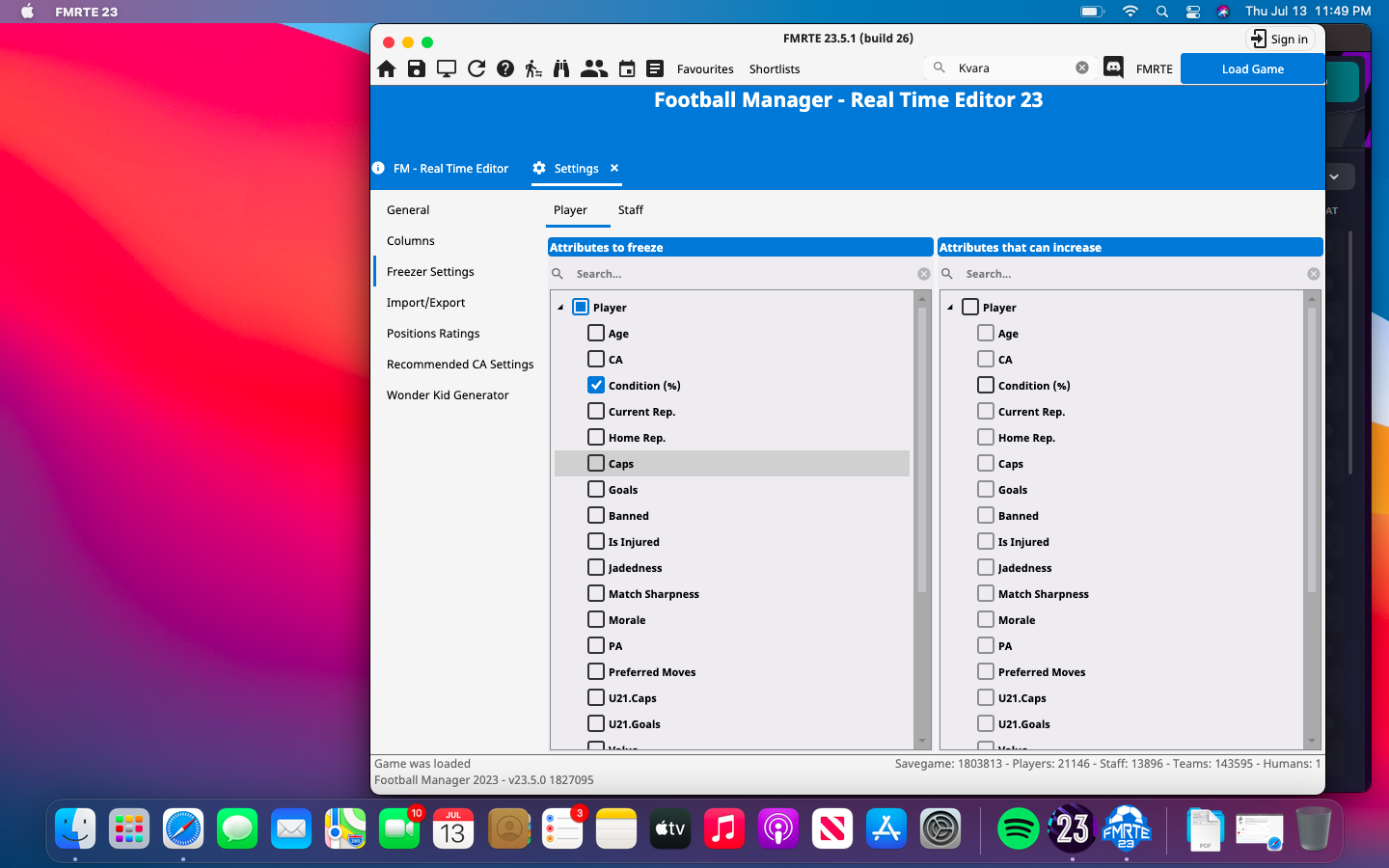The image size is (1389, 868).
Task: Open Positions Ratings settings
Action: (433, 334)
